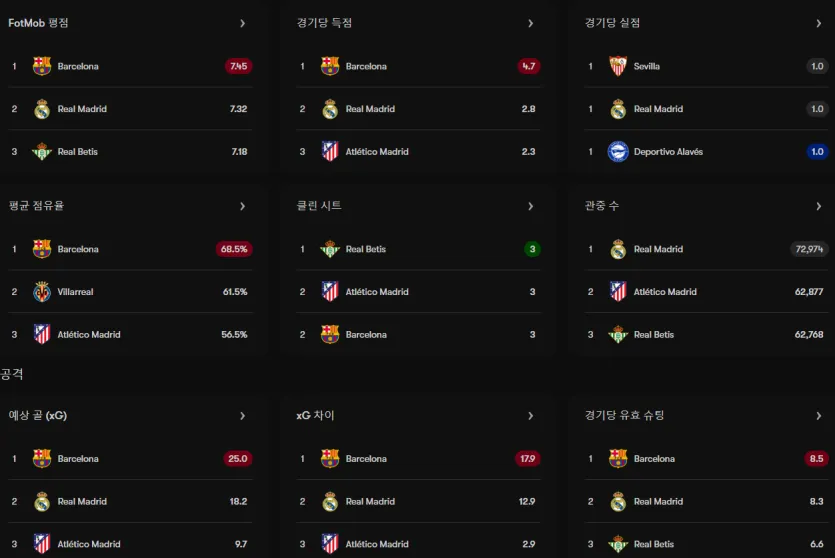
Task: Click Atlético Madrid crest in 경기당 득점 card
Action: pyautogui.click(x=330, y=152)
